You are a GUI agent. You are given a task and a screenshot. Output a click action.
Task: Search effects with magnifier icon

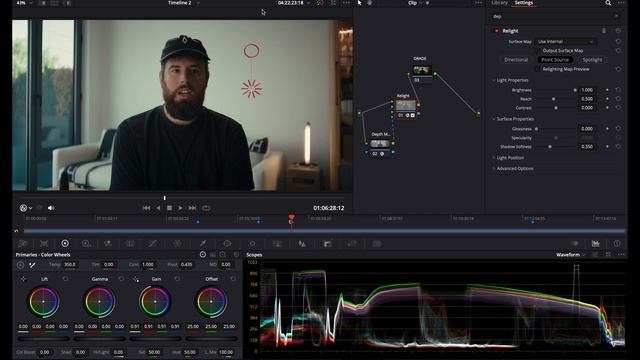[608, 3]
